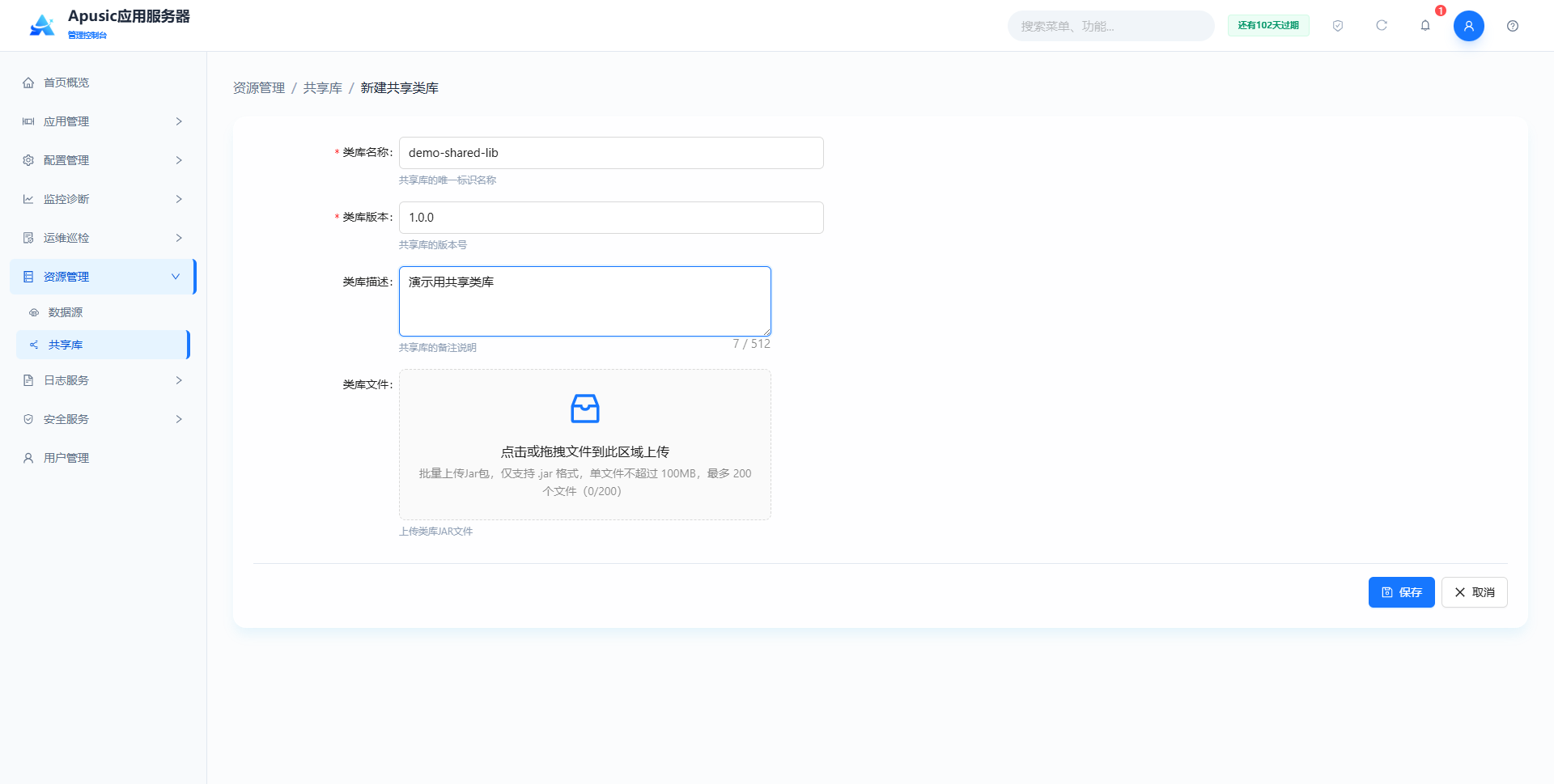The height and width of the screenshot is (784, 1554).
Task: Open the notification bell
Action: click(1425, 26)
